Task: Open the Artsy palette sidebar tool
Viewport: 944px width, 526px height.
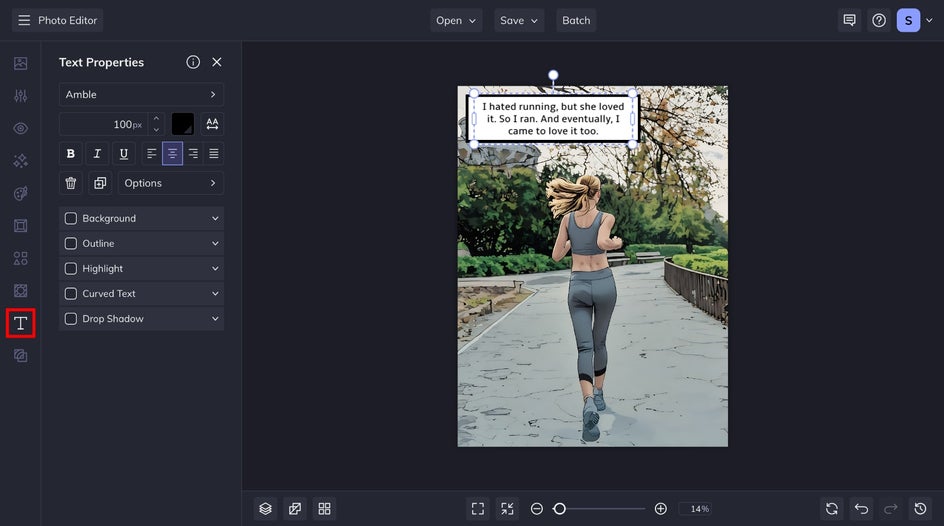Action: pyautogui.click(x=20, y=193)
